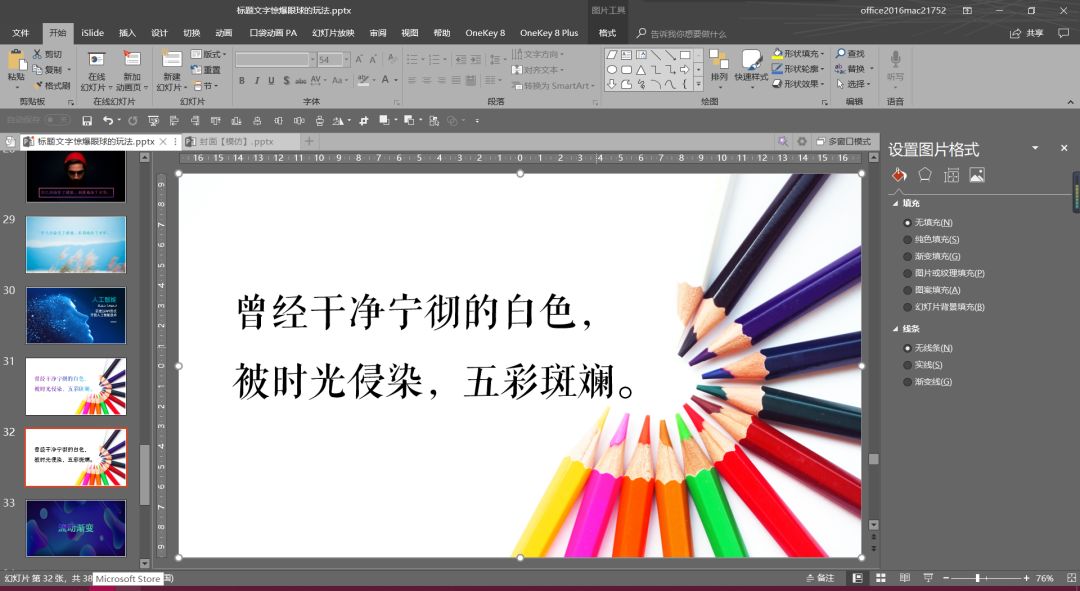Switch to Slide Sorter view in status bar
1080x591 pixels.
pos(880,578)
